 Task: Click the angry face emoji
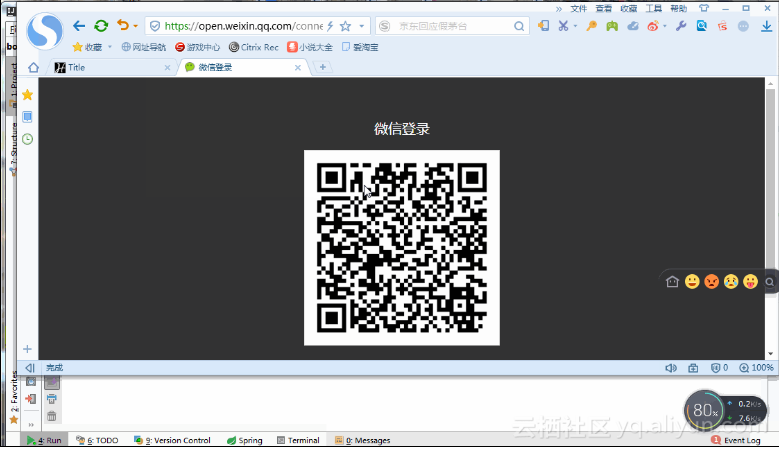[711, 282]
